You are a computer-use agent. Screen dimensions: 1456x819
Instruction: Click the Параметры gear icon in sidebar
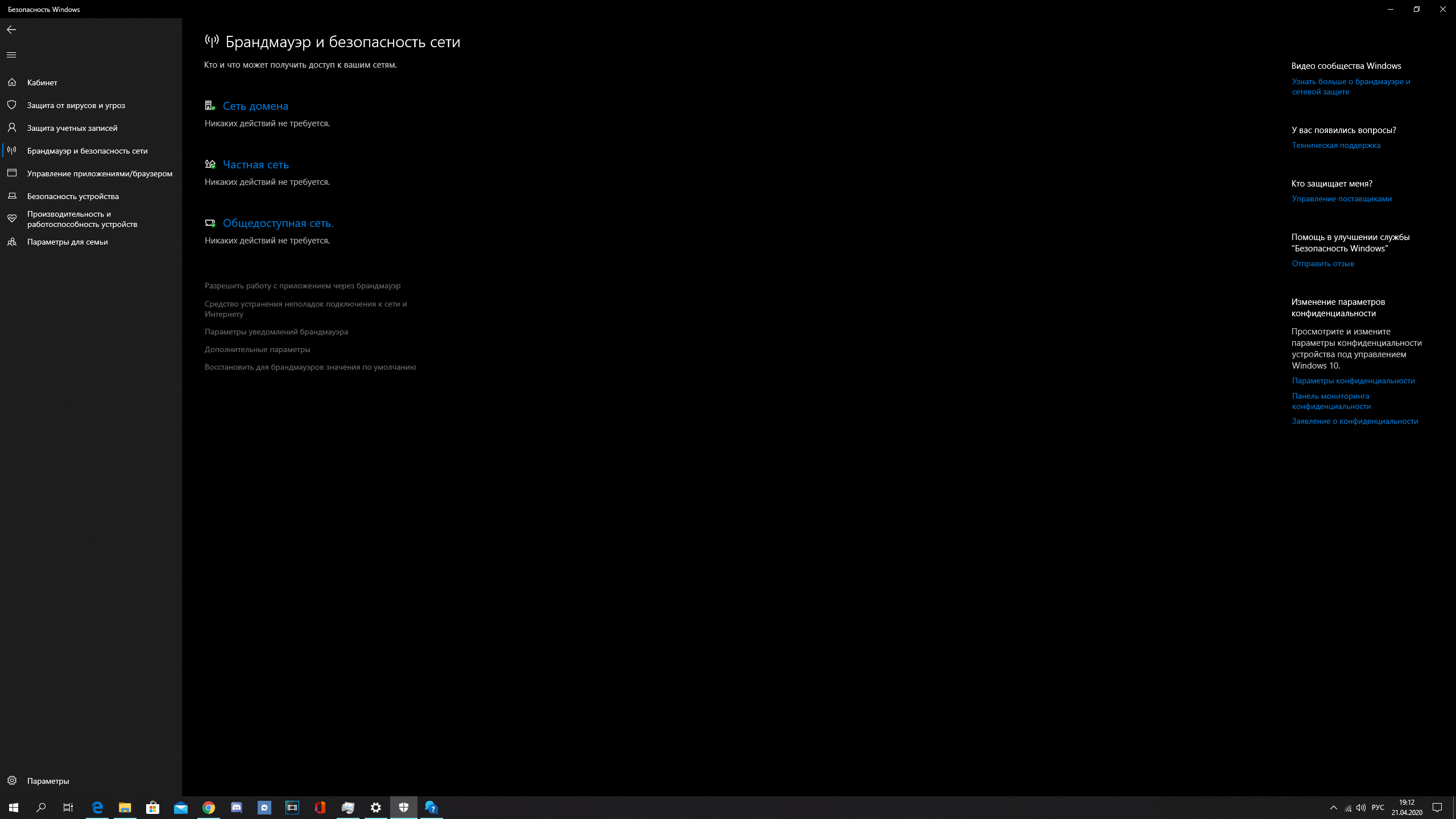pos(12,780)
